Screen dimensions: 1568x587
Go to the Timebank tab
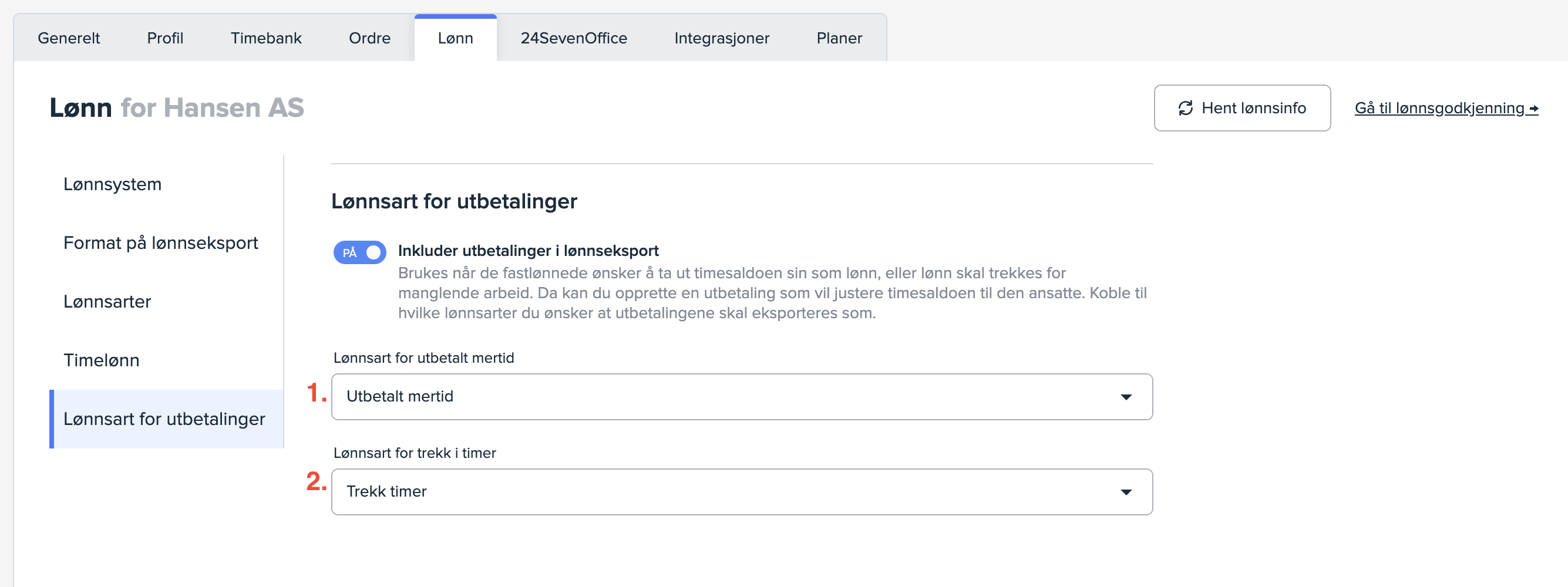[266, 38]
